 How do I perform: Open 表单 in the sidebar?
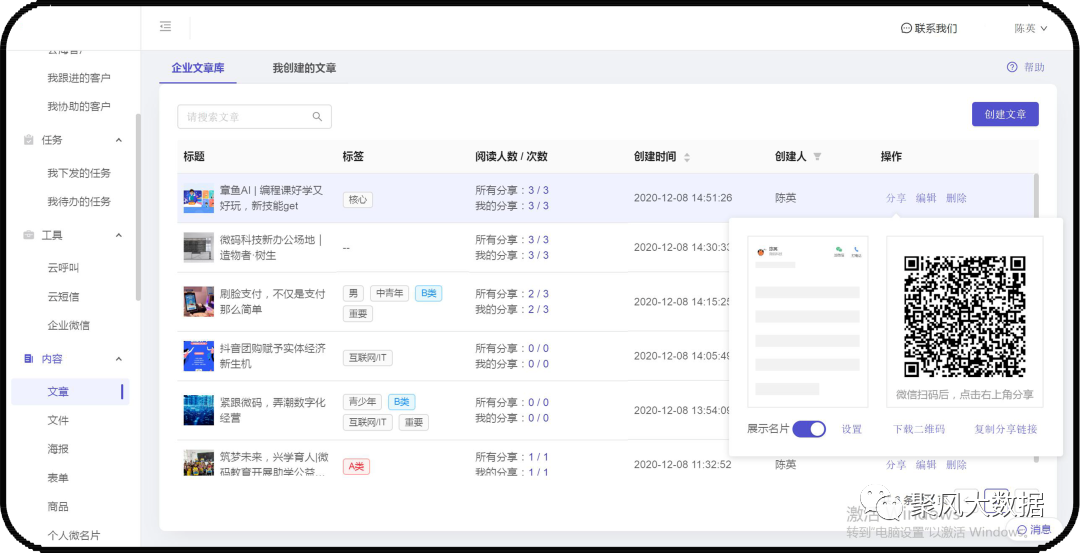[58, 478]
